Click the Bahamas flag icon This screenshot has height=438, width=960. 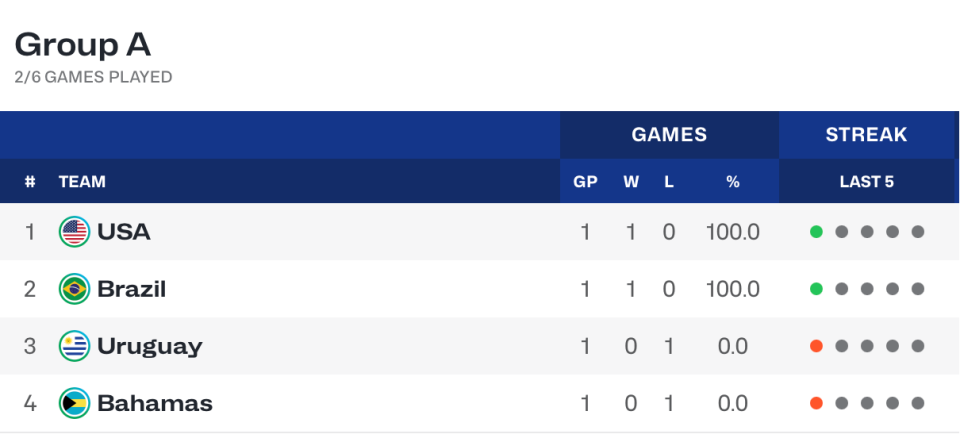(x=75, y=403)
